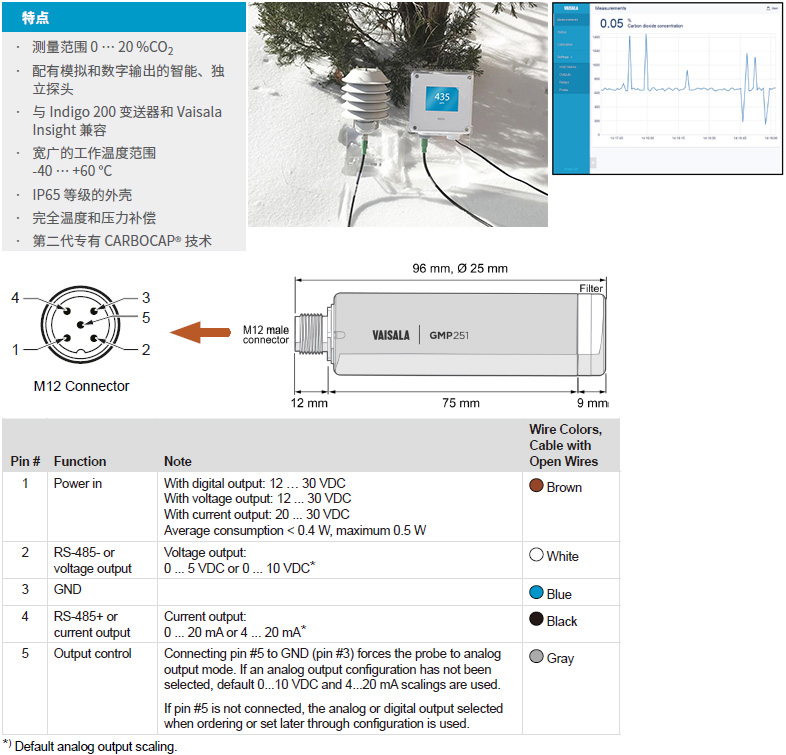Click the 'Filter' label on probe drawing
Screen dimensions: 786x755
click(591, 288)
